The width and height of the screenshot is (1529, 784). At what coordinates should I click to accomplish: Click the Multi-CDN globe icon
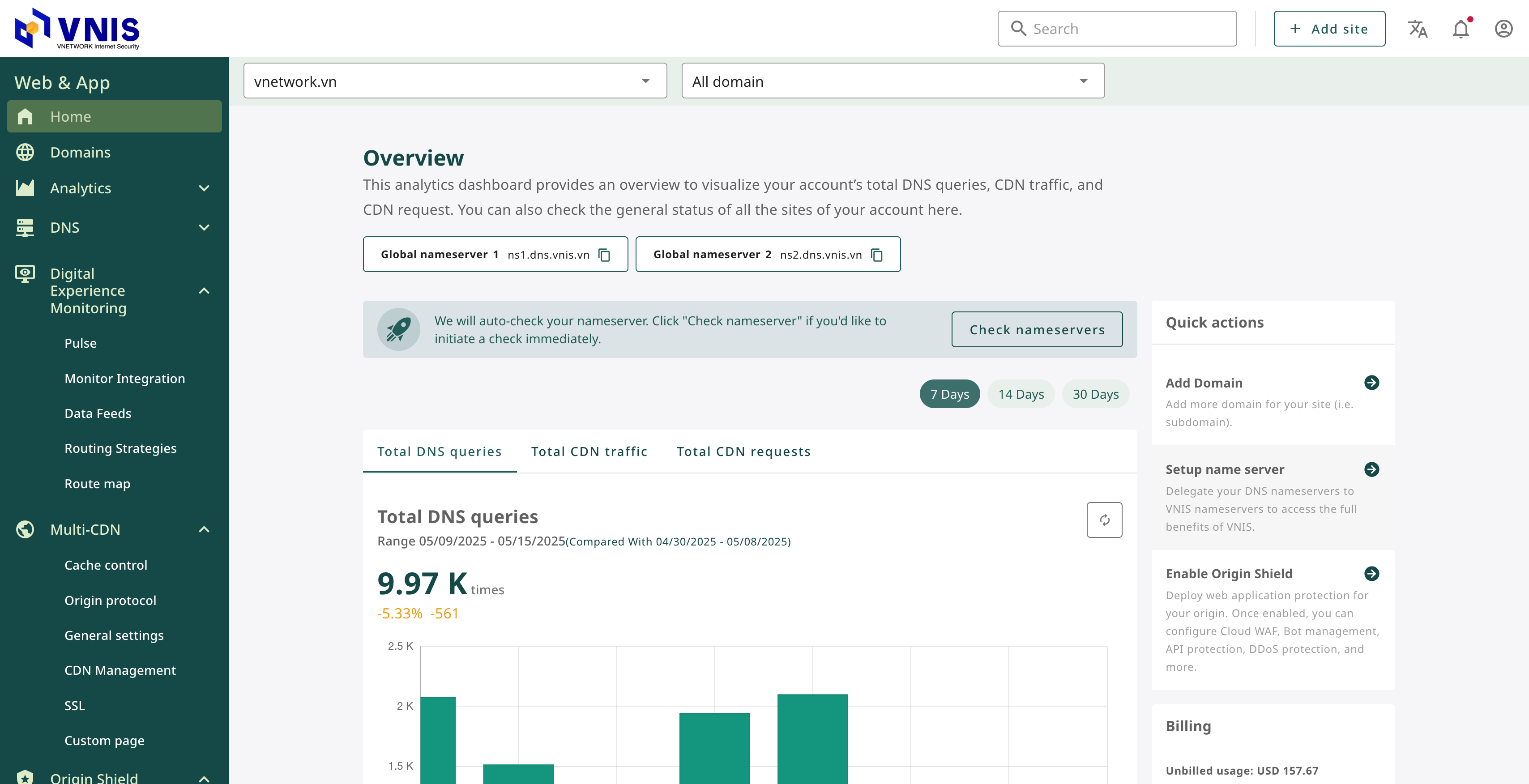tap(25, 529)
